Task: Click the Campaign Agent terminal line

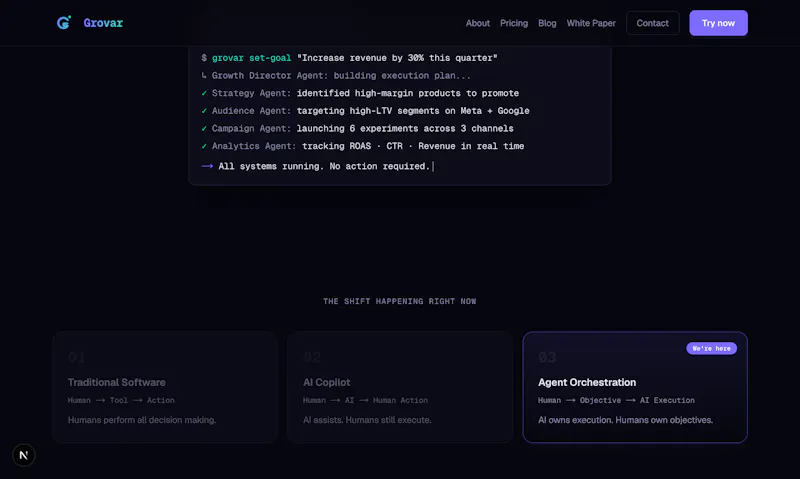Action: [357, 129]
